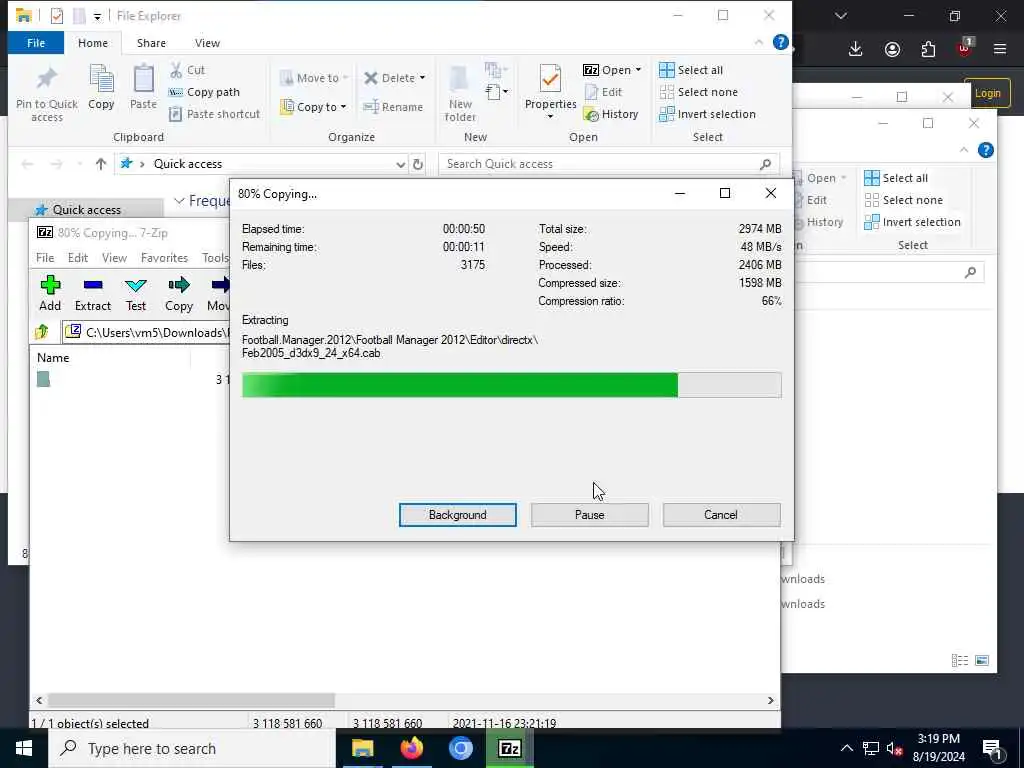Open the browser hamburger menu icon
Image resolution: width=1024 pixels, height=768 pixels.
coord(1000,49)
